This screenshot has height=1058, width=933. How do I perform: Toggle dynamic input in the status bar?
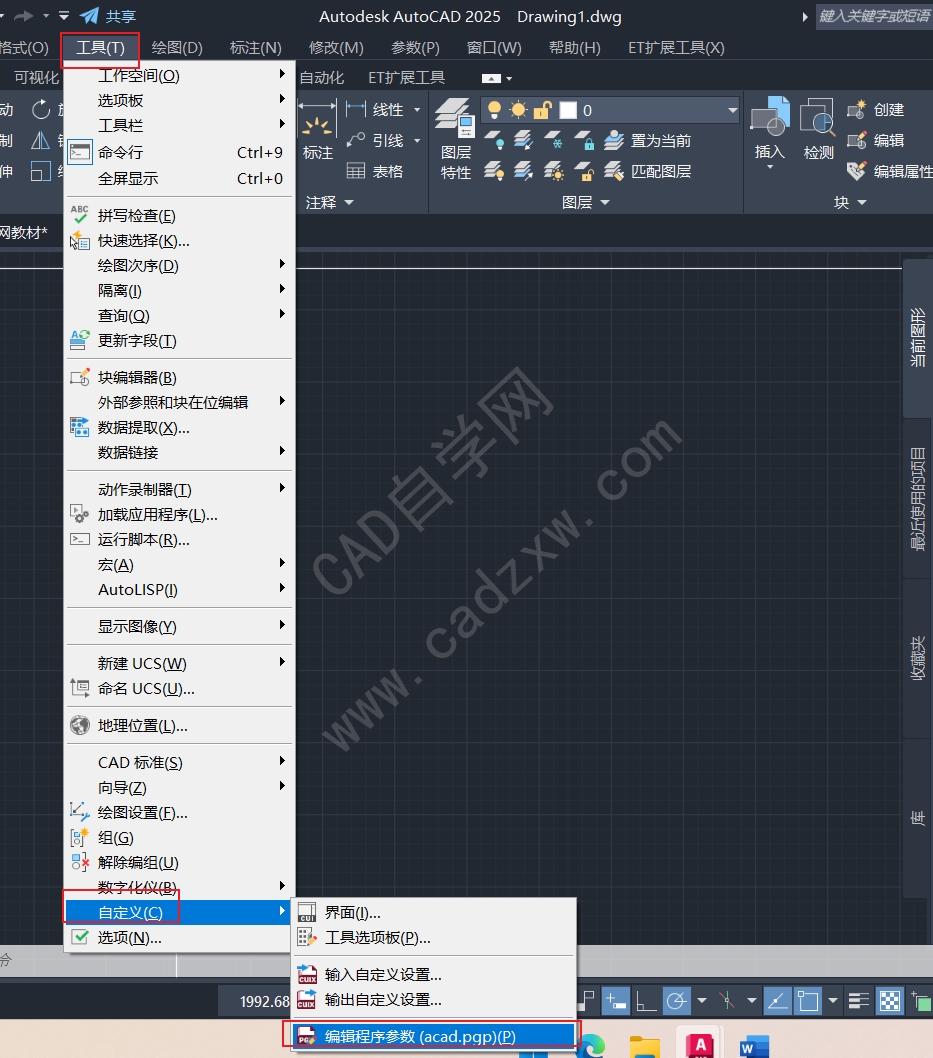tap(615, 1001)
